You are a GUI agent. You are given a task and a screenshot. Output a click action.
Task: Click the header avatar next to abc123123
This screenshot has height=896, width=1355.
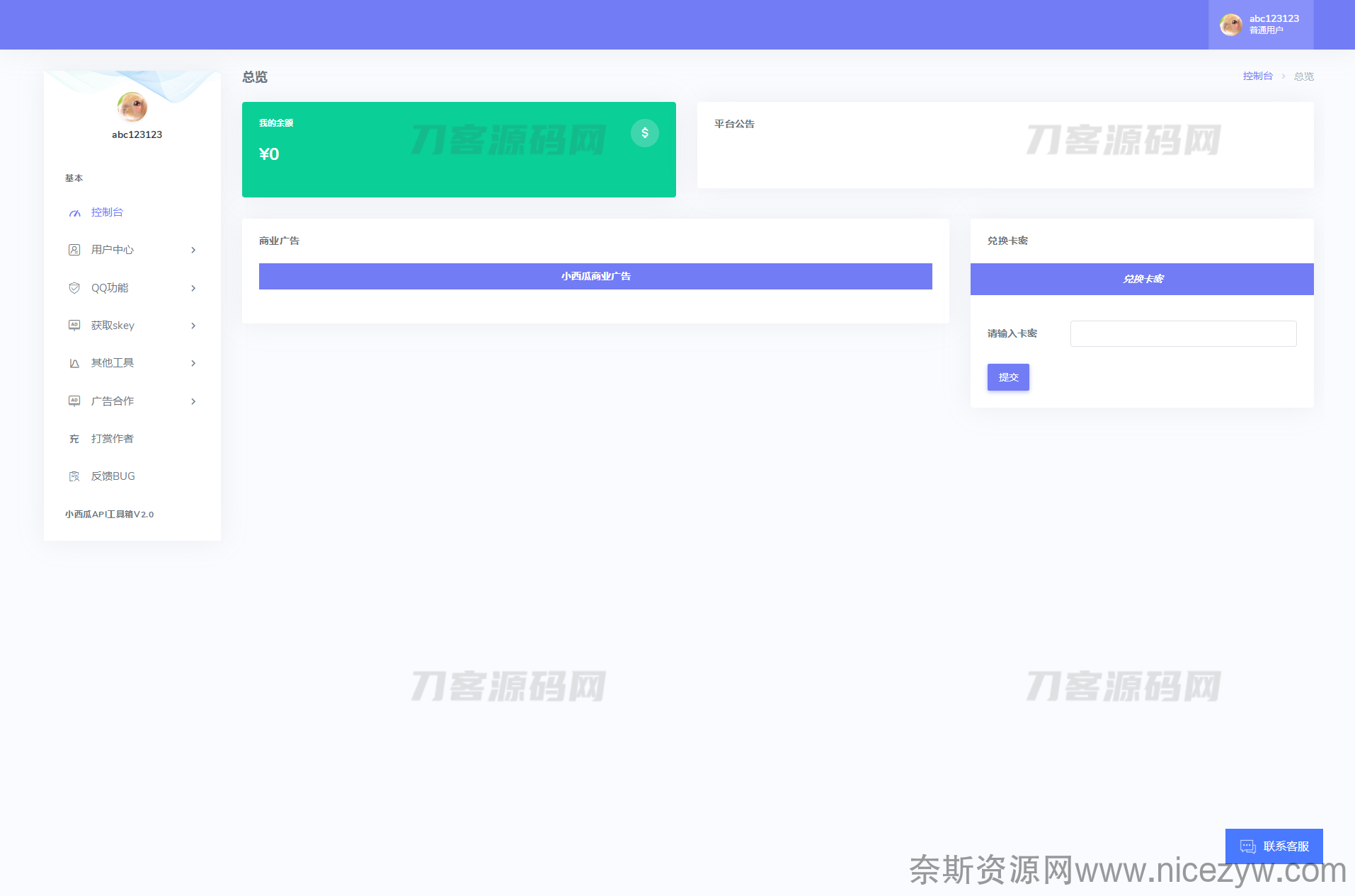coord(1231,25)
